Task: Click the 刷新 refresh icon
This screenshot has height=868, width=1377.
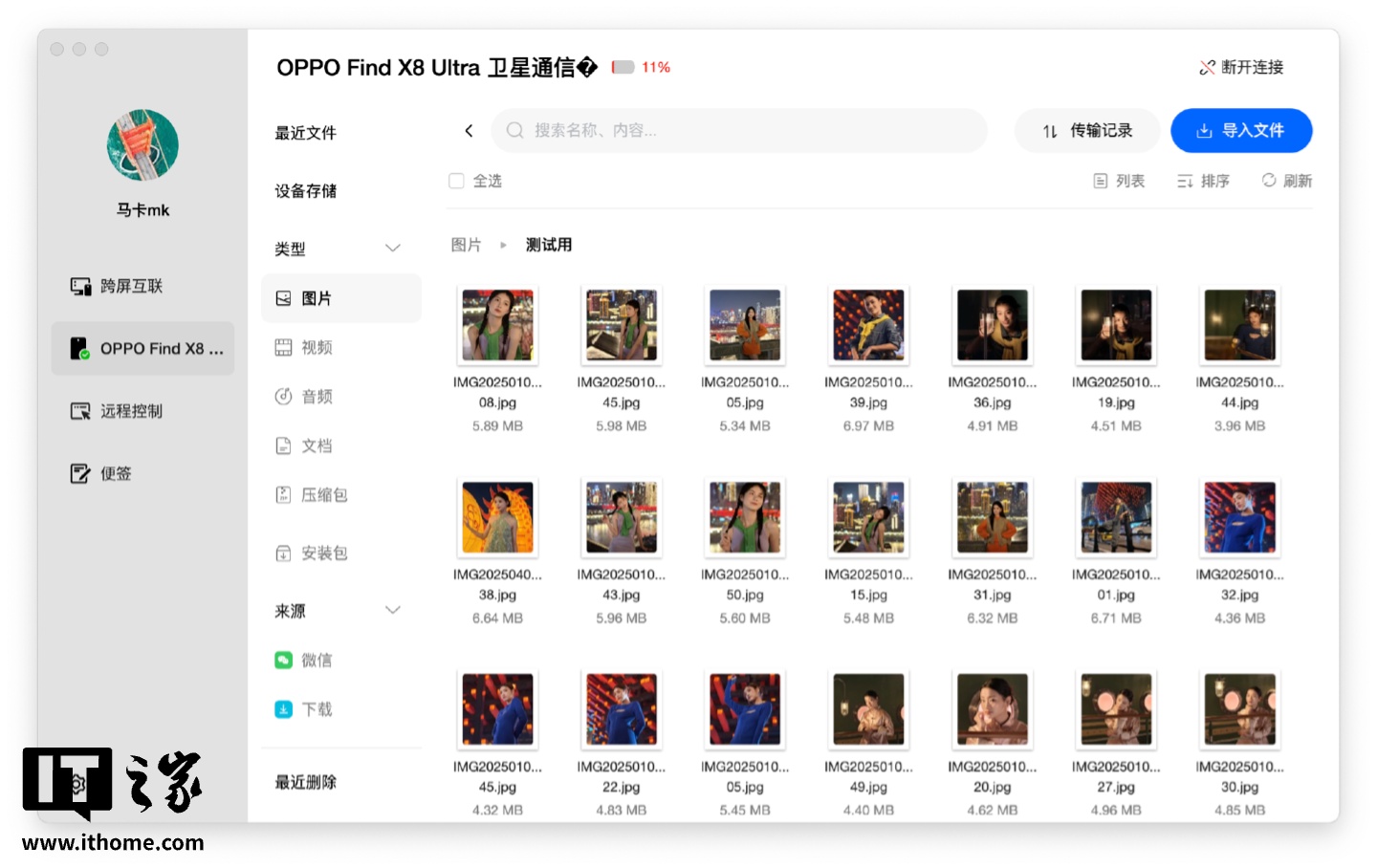Action: click(x=1269, y=181)
